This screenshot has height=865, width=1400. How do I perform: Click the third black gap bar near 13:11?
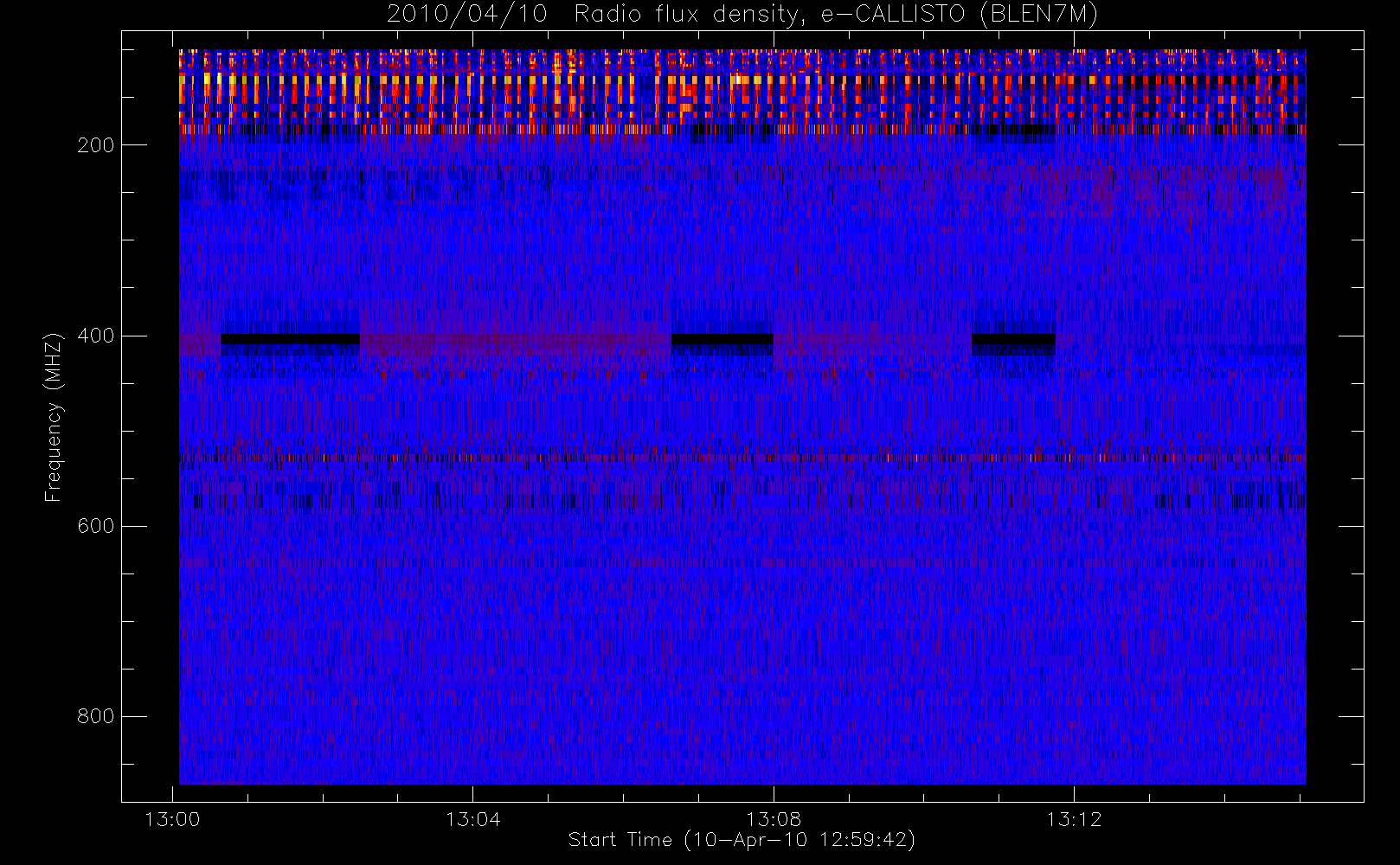tap(1014, 339)
